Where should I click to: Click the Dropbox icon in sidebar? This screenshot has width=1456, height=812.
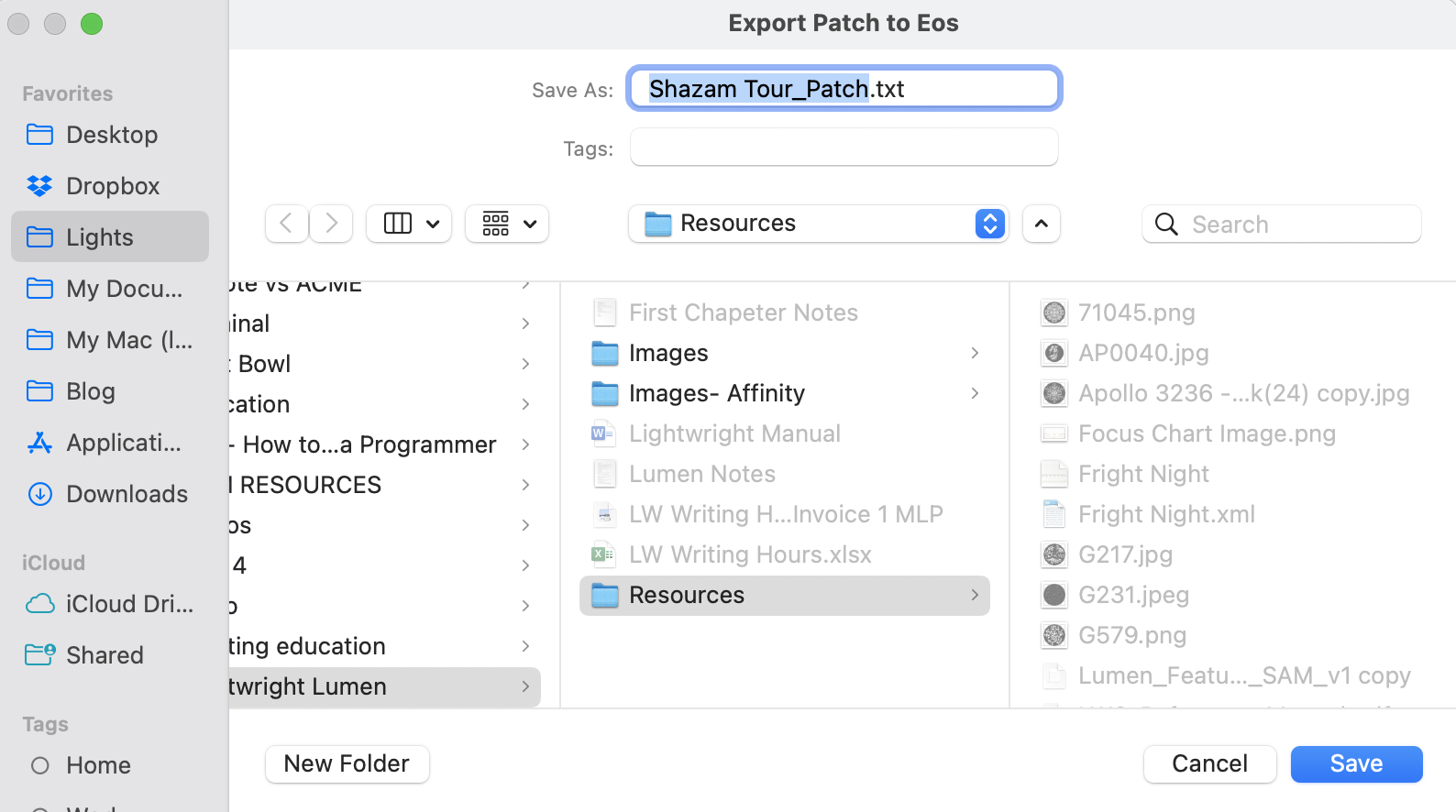[x=39, y=186]
